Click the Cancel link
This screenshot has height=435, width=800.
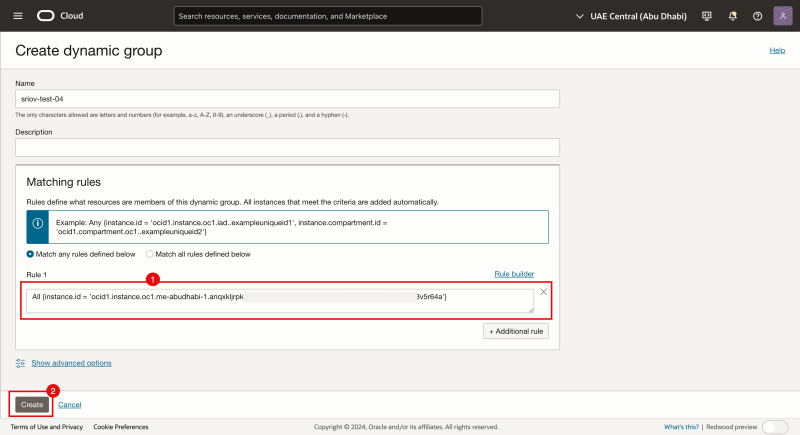point(69,404)
